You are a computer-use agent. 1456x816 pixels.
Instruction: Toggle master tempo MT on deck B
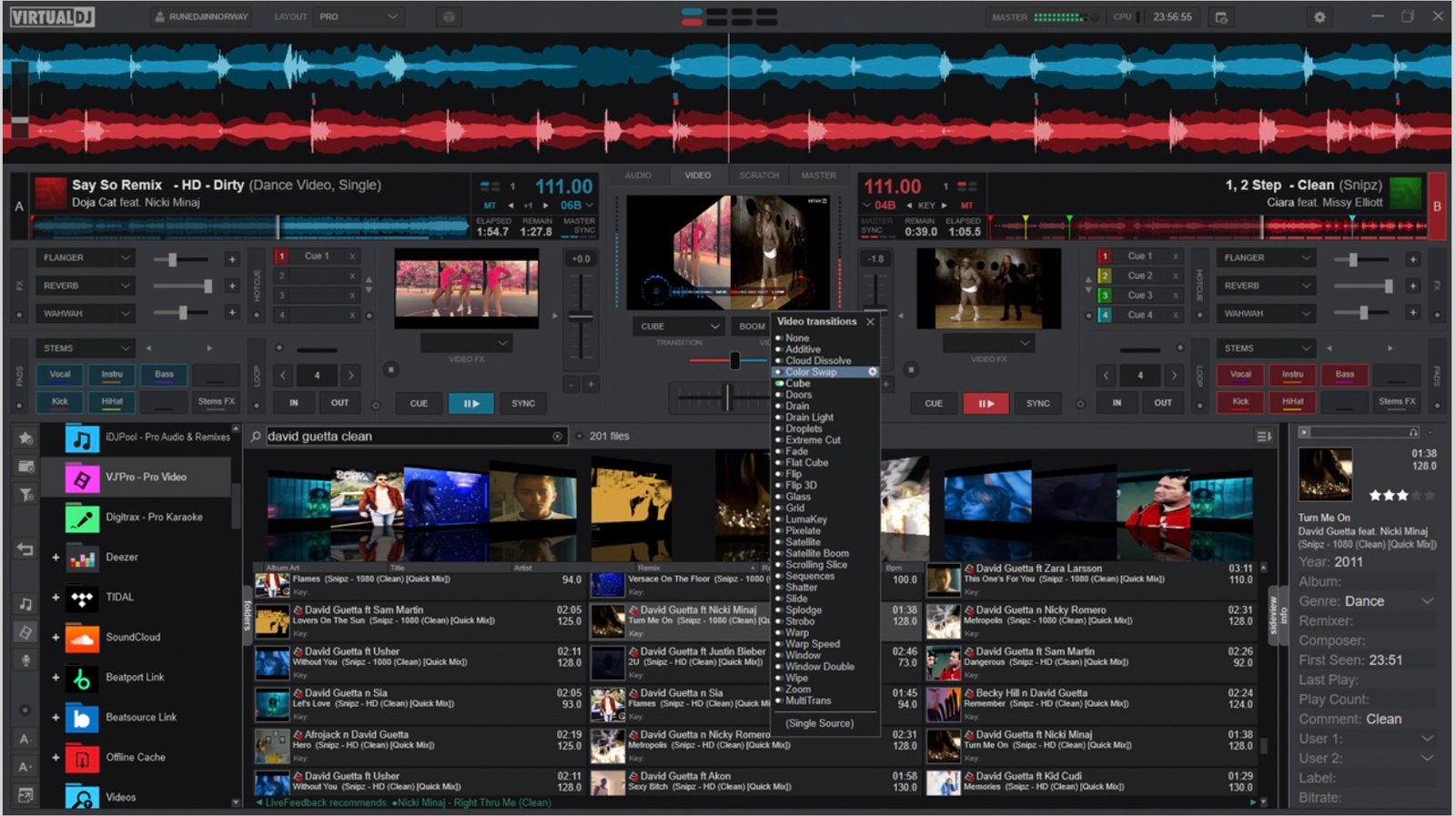point(966,206)
